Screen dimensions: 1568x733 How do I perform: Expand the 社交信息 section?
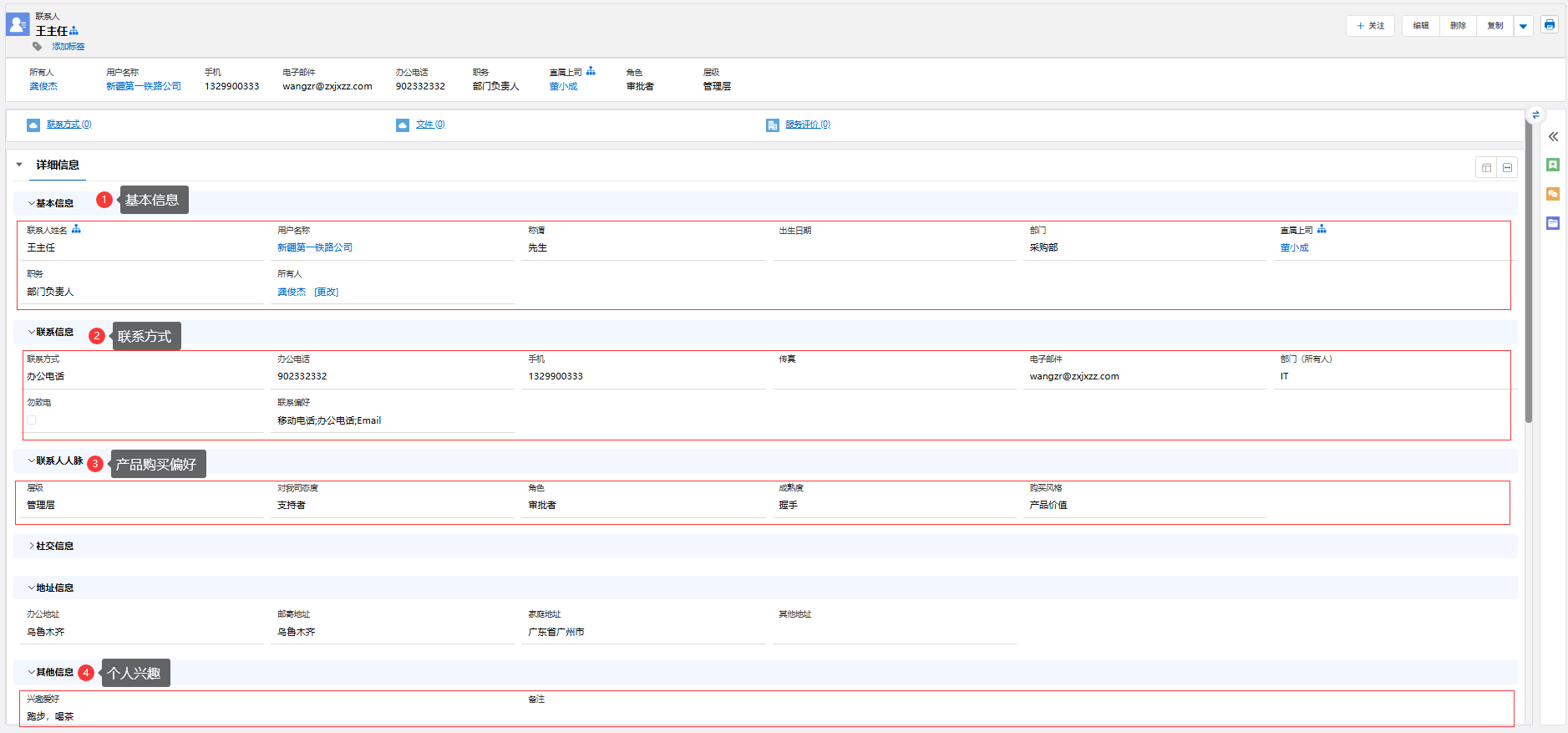[53, 546]
